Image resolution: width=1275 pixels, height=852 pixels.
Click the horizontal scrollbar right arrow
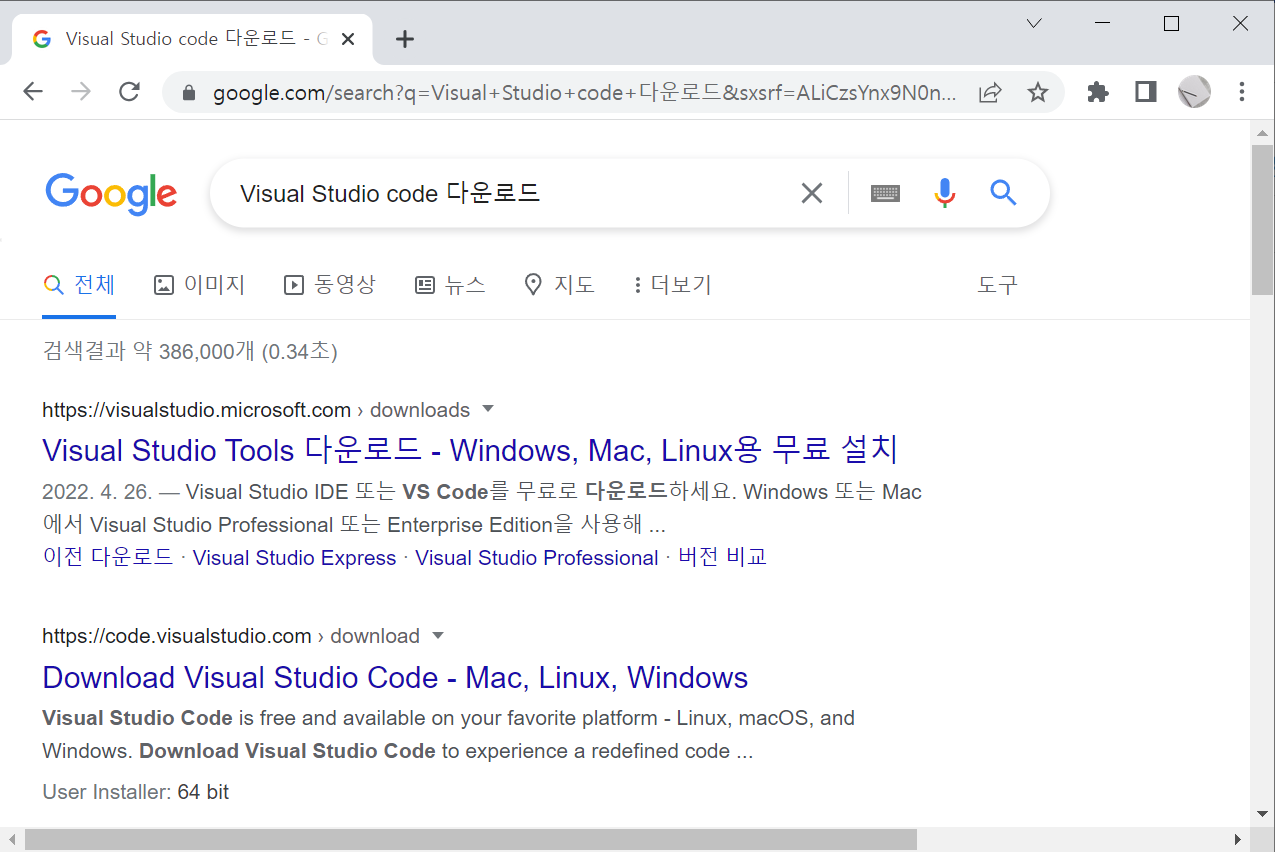pos(1239,840)
